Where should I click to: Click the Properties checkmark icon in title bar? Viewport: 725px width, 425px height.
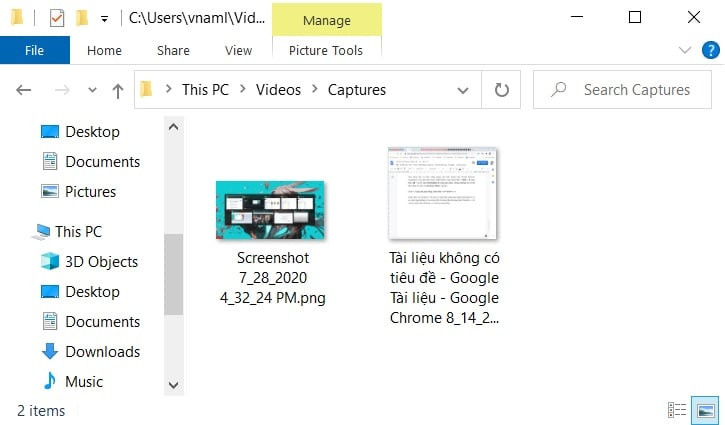(x=57, y=18)
